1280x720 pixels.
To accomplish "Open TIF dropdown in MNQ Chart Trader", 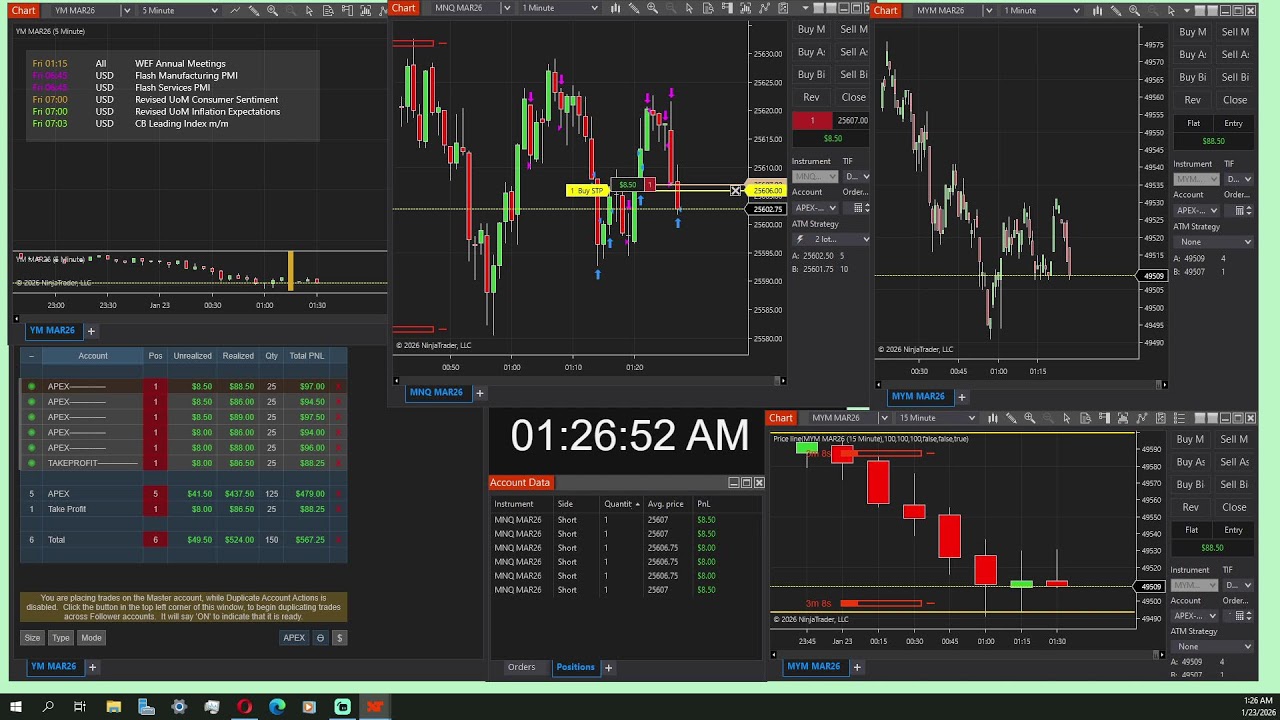I will tap(858, 176).
